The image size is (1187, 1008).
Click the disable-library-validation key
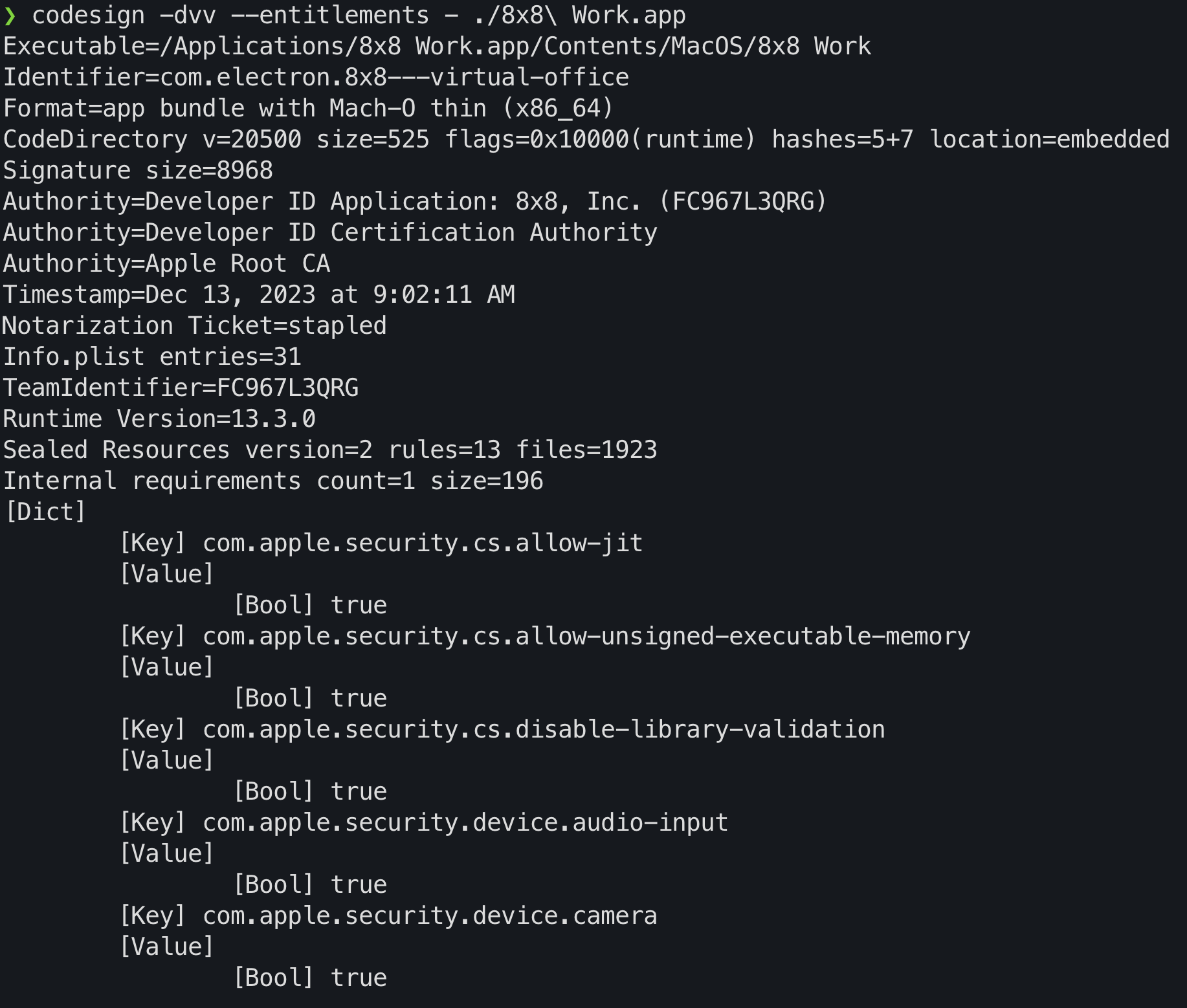coord(543,730)
